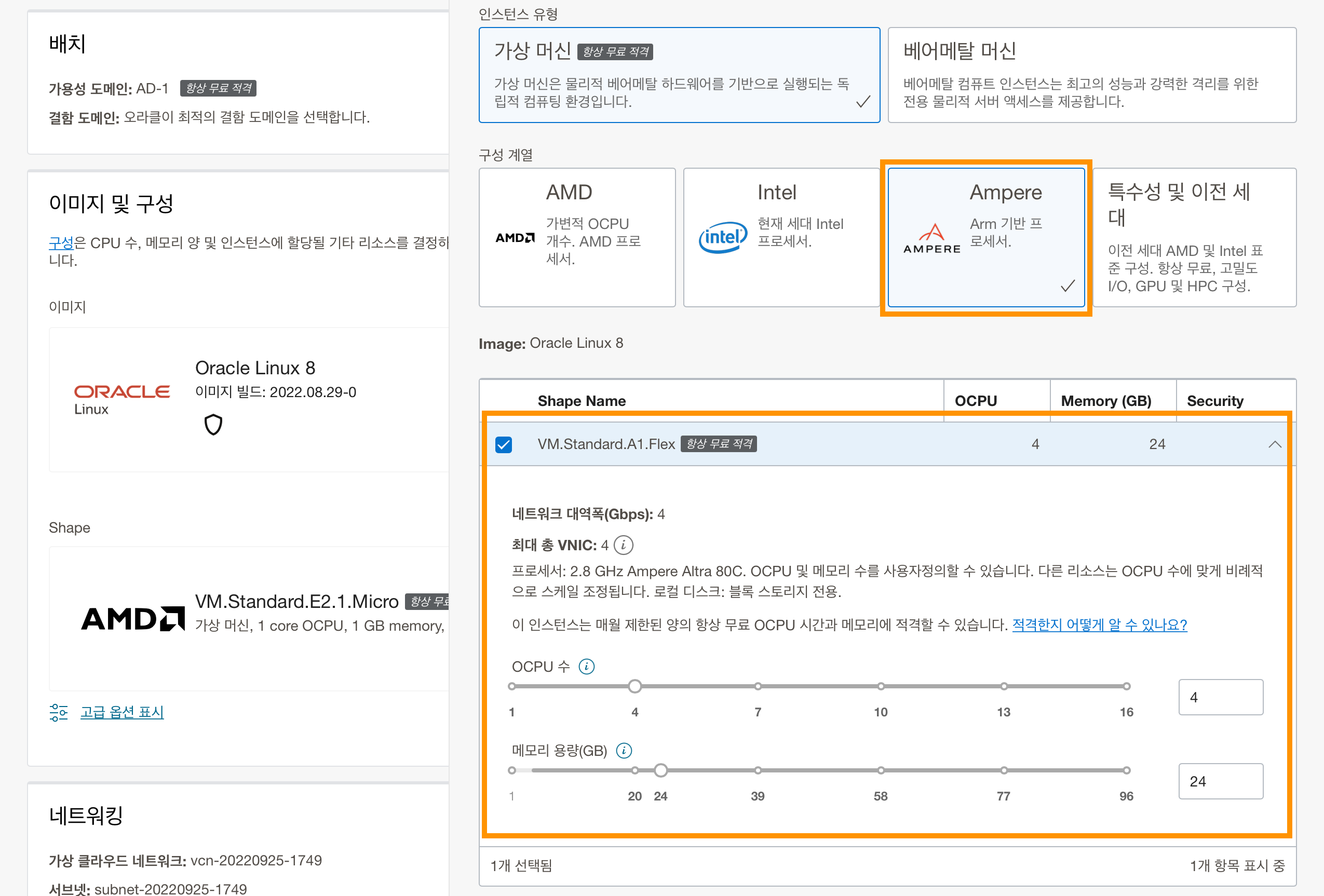Click the 1개 항목 표시 중 footer text
The image size is (1324, 896).
point(1237,866)
